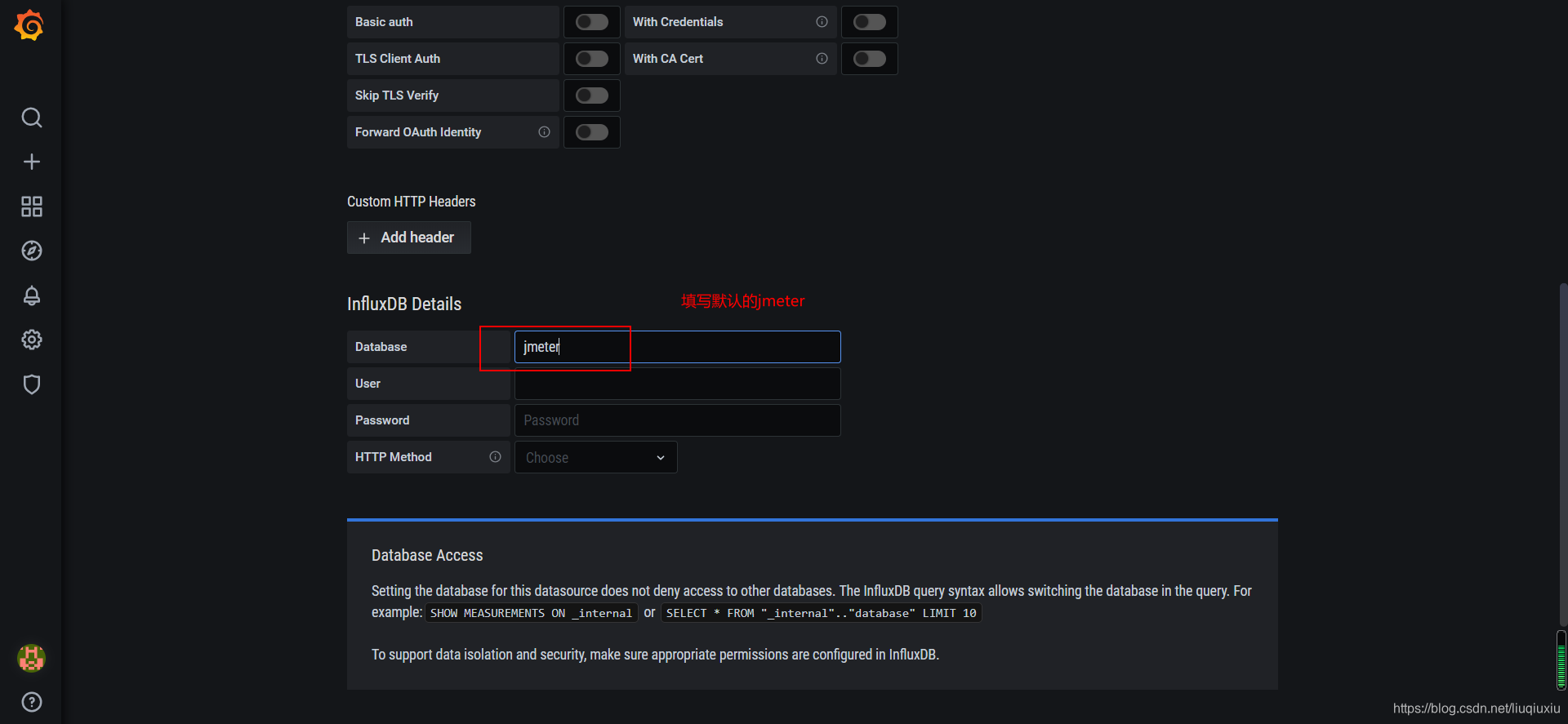The height and width of the screenshot is (724, 1568).
Task: Open the Configuration gear icon
Action: click(32, 340)
